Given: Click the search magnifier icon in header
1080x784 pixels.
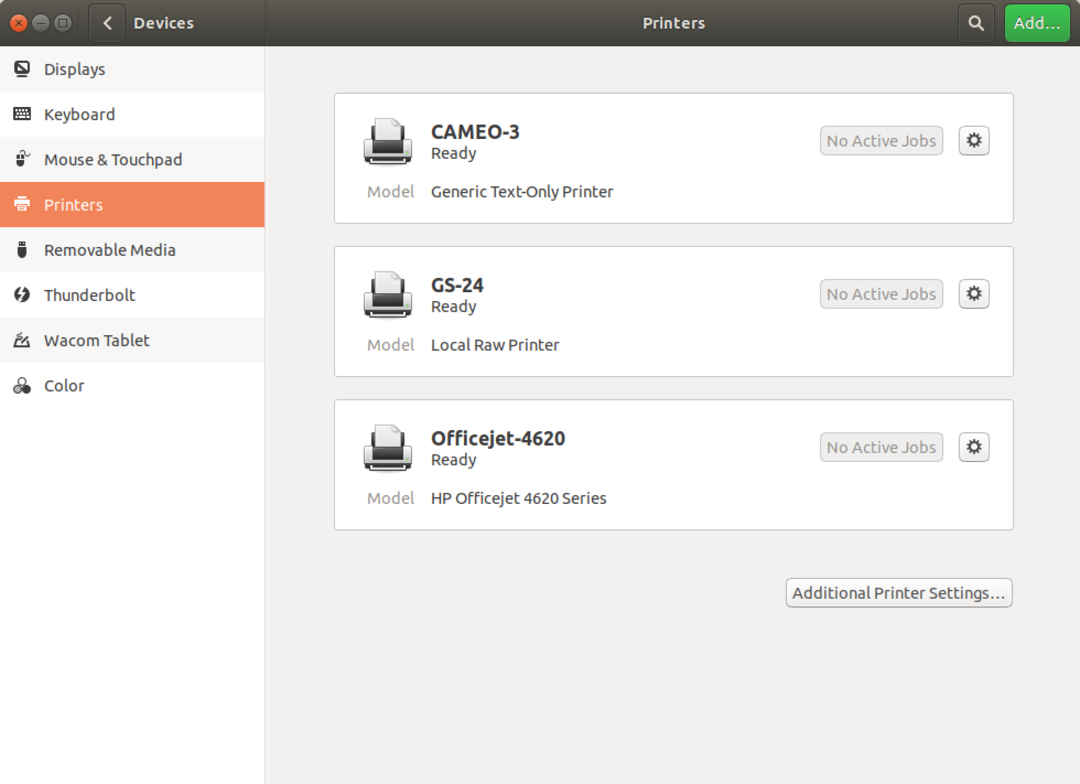Looking at the screenshot, I should click(x=976, y=23).
